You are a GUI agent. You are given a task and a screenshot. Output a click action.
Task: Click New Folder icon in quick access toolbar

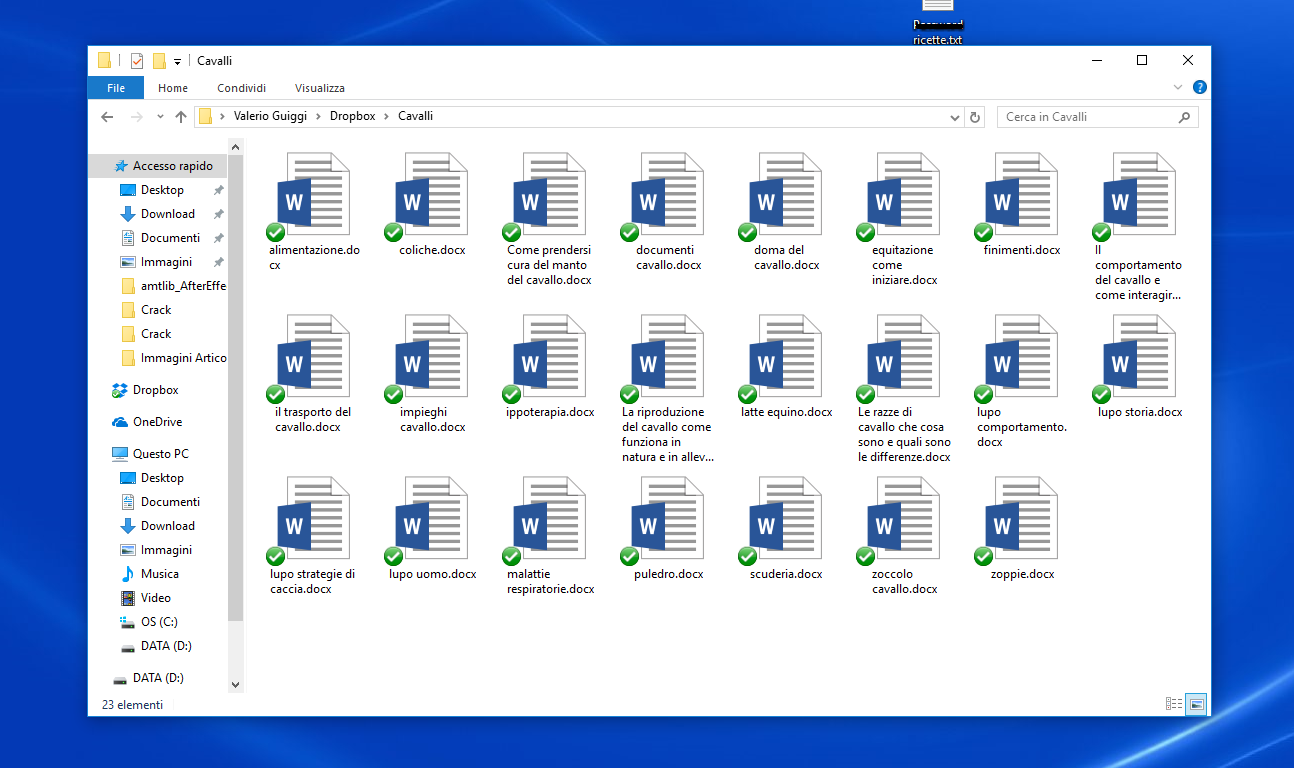pos(158,61)
